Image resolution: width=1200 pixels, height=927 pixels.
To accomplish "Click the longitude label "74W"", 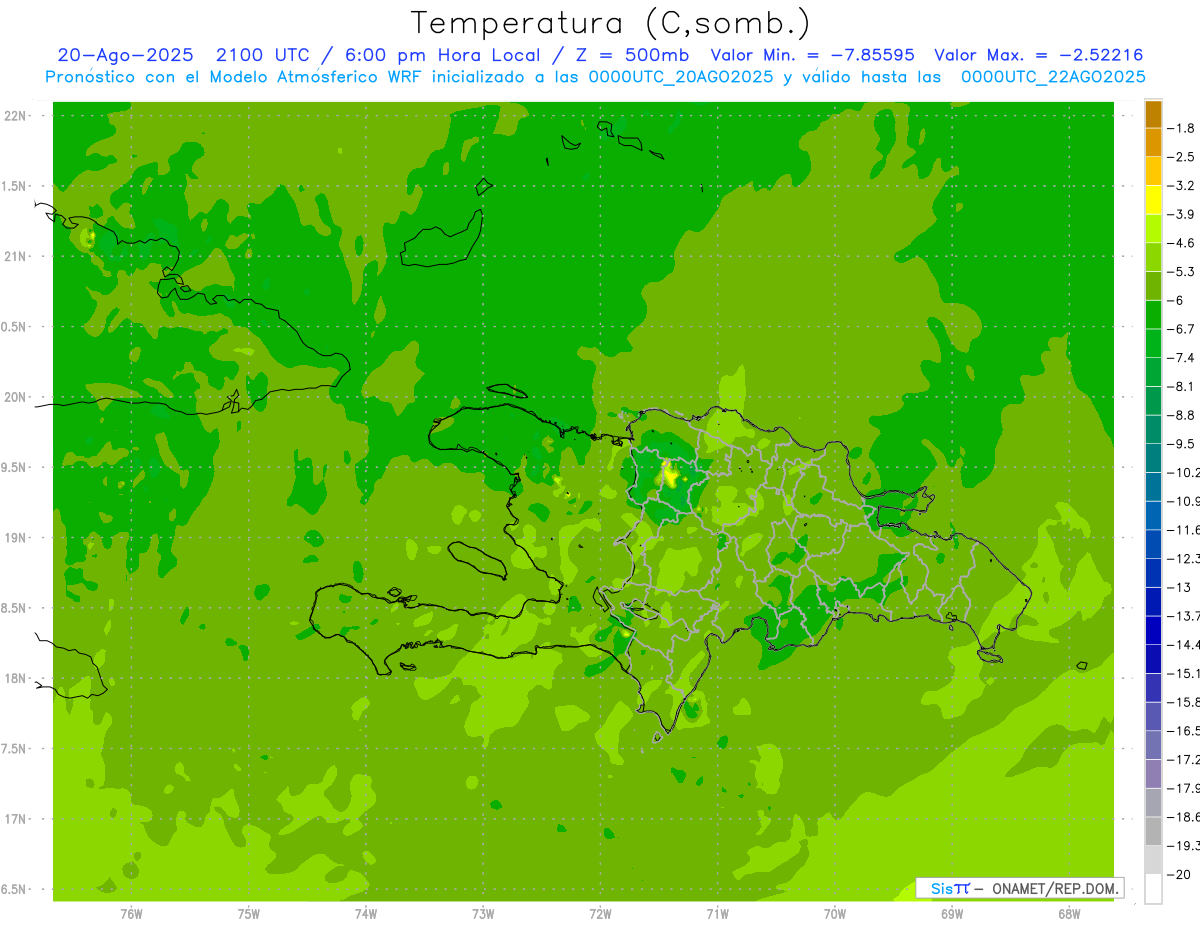I will pos(366,914).
